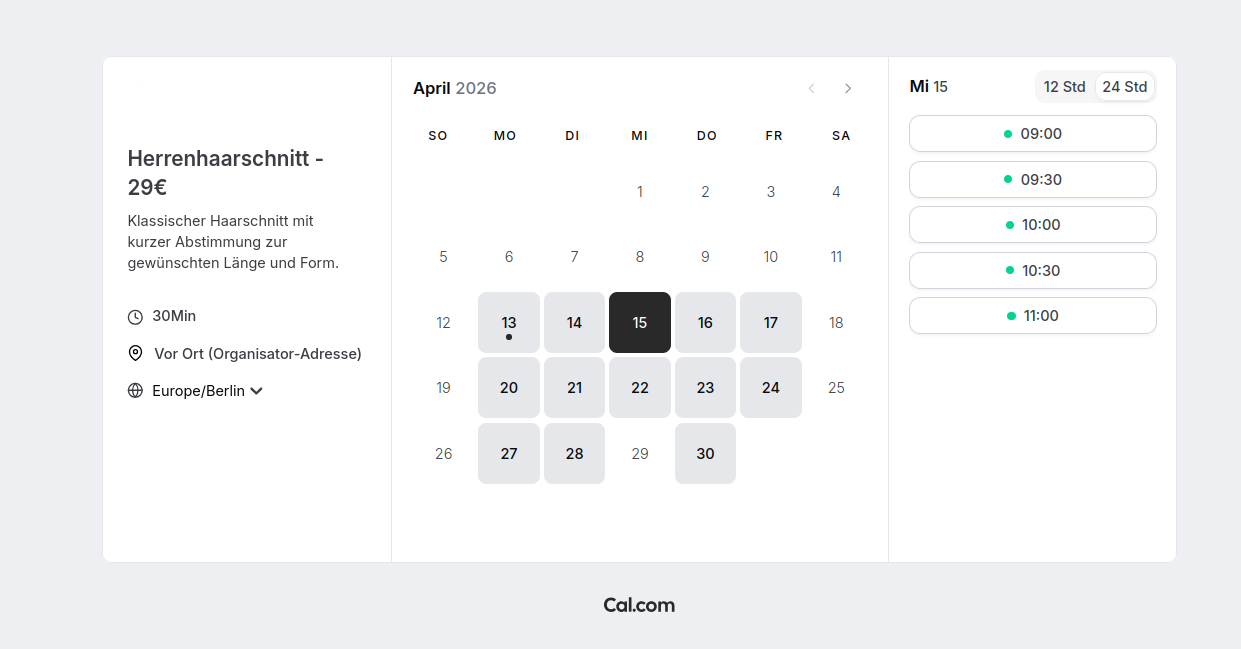The height and width of the screenshot is (649, 1241).
Task: Switch to 12 Std time format
Action: 1064,87
